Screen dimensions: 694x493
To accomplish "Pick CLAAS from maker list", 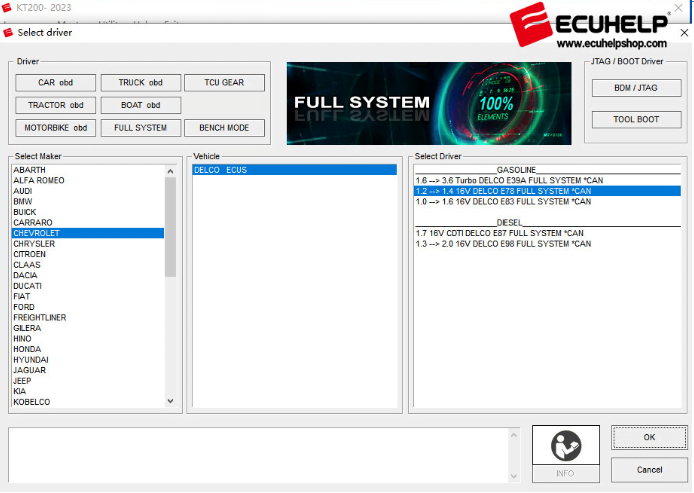I will pos(88,265).
